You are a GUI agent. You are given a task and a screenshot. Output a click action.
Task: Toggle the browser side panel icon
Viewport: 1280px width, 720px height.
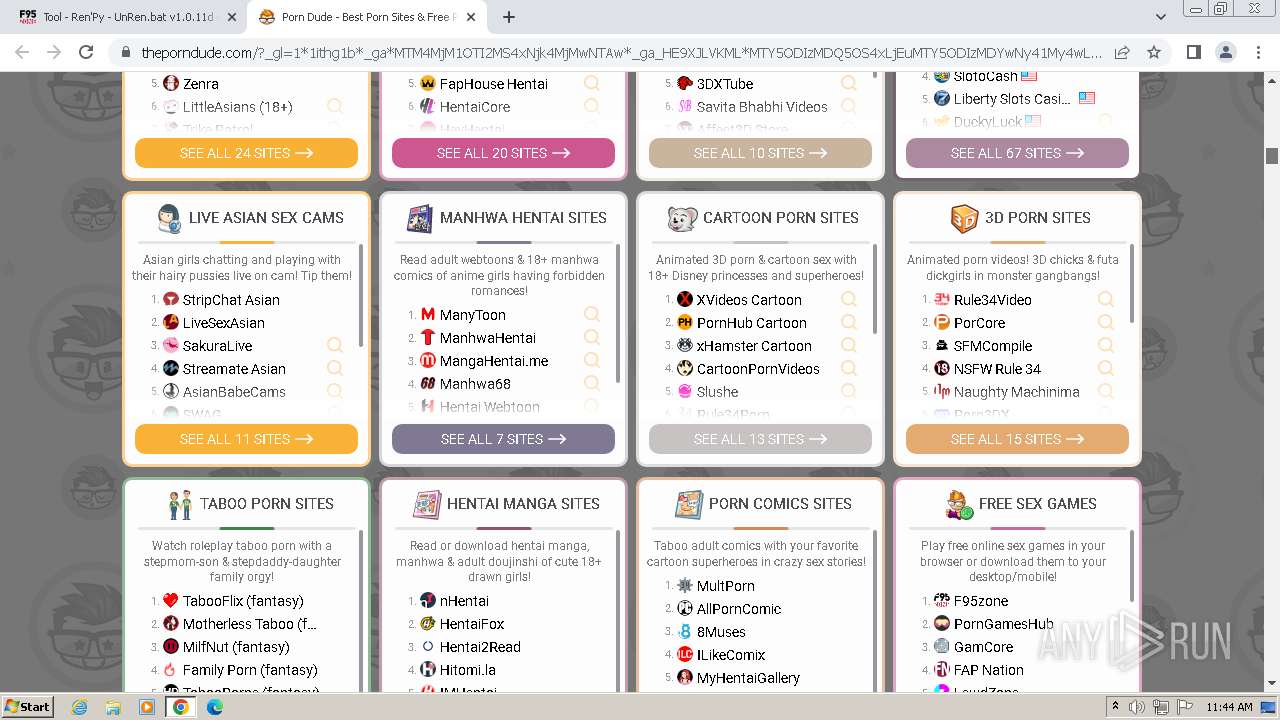coord(1193,52)
